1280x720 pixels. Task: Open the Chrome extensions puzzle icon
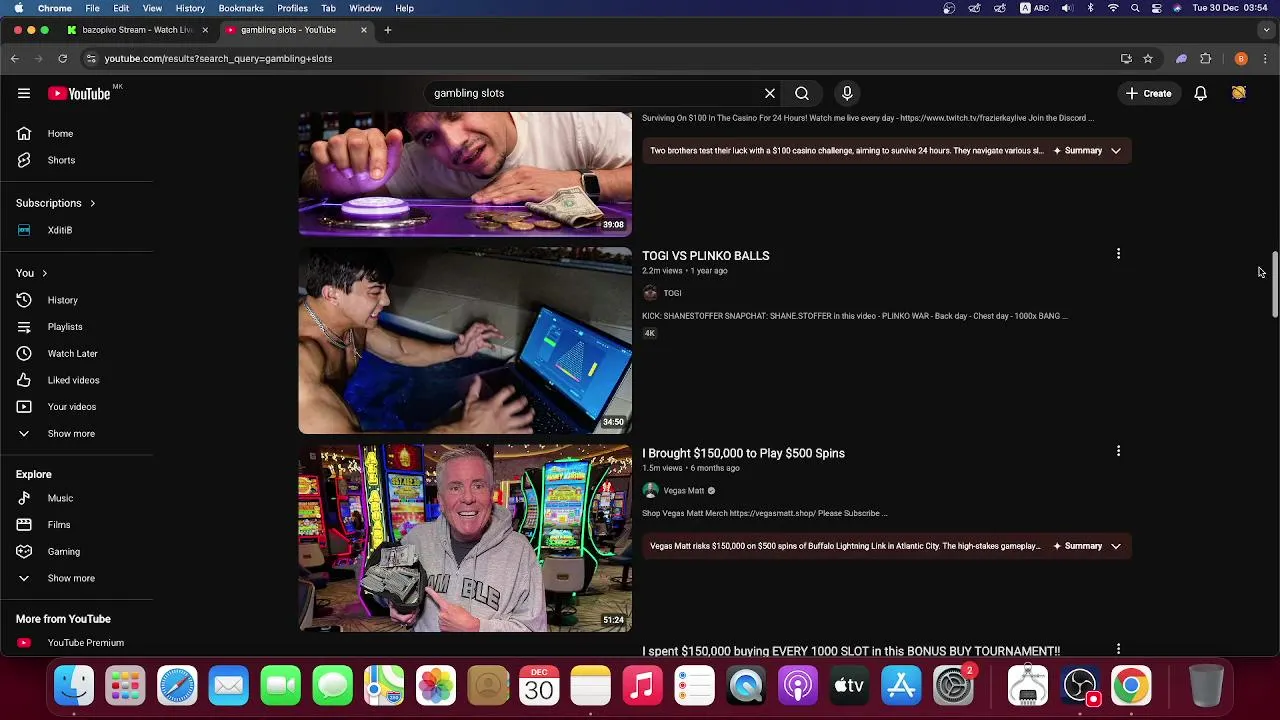click(x=1206, y=59)
